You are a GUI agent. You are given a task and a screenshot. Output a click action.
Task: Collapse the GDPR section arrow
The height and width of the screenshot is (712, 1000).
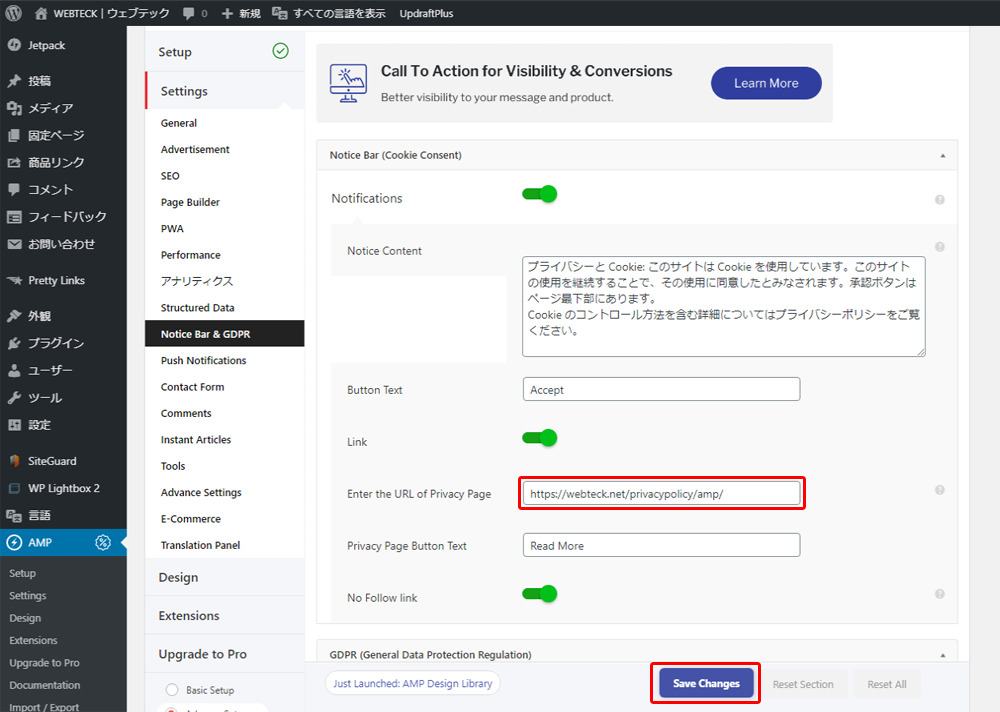pyautogui.click(x=943, y=655)
